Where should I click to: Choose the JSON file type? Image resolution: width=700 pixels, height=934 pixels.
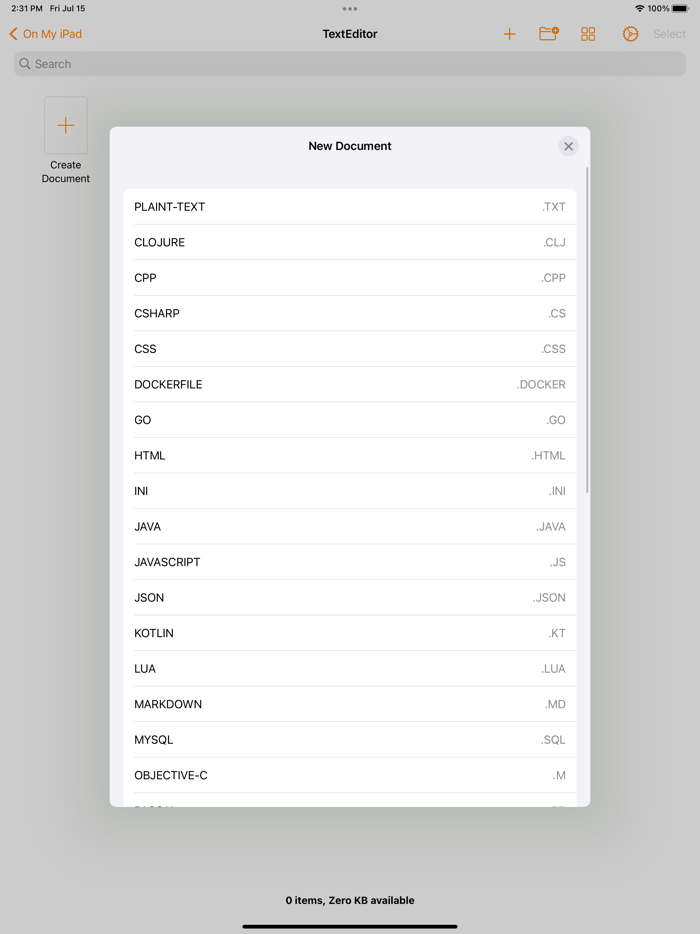coord(350,597)
